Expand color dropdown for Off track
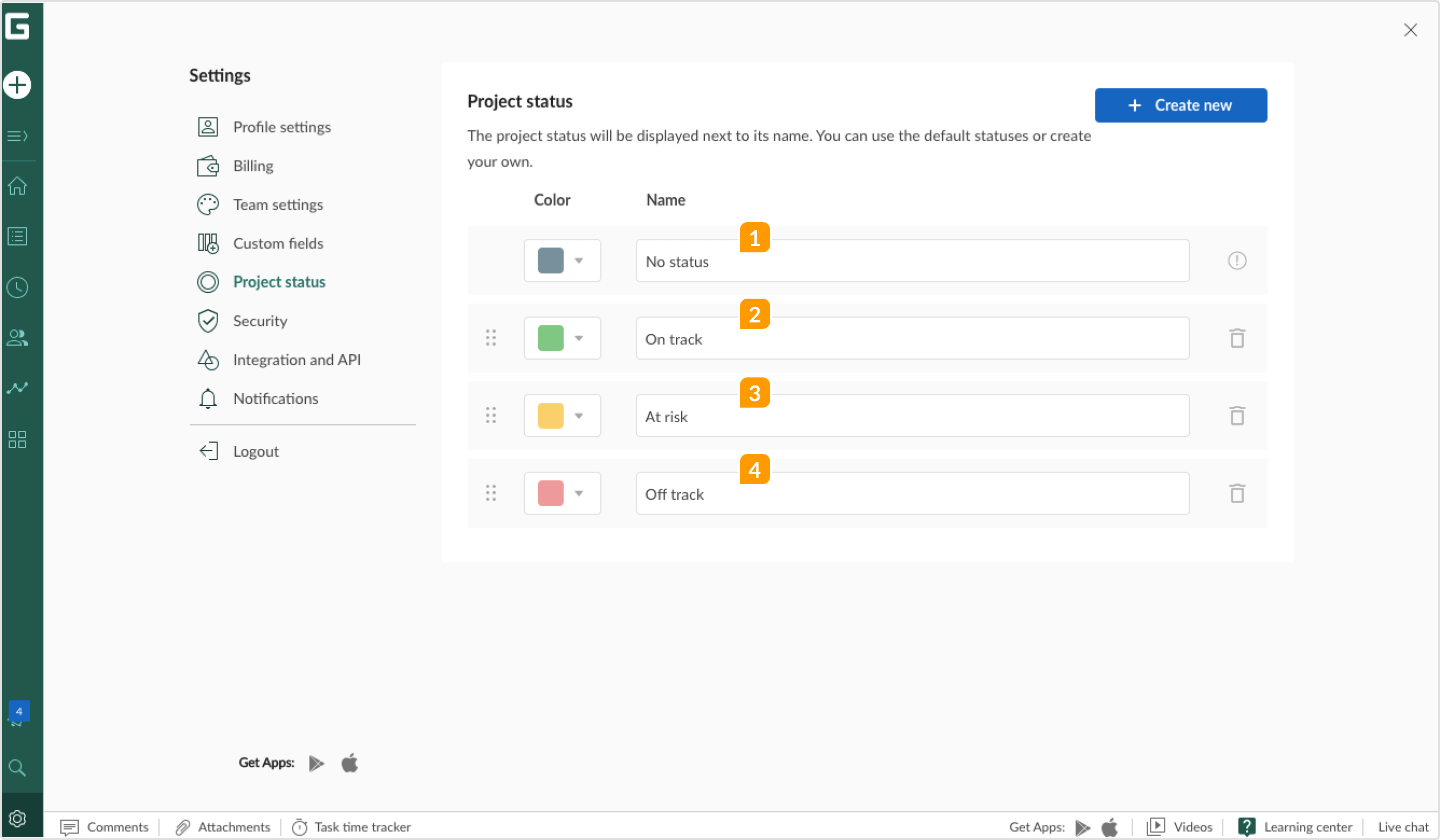Image resolution: width=1440 pixels, height=840 pixels. [578, 494]
